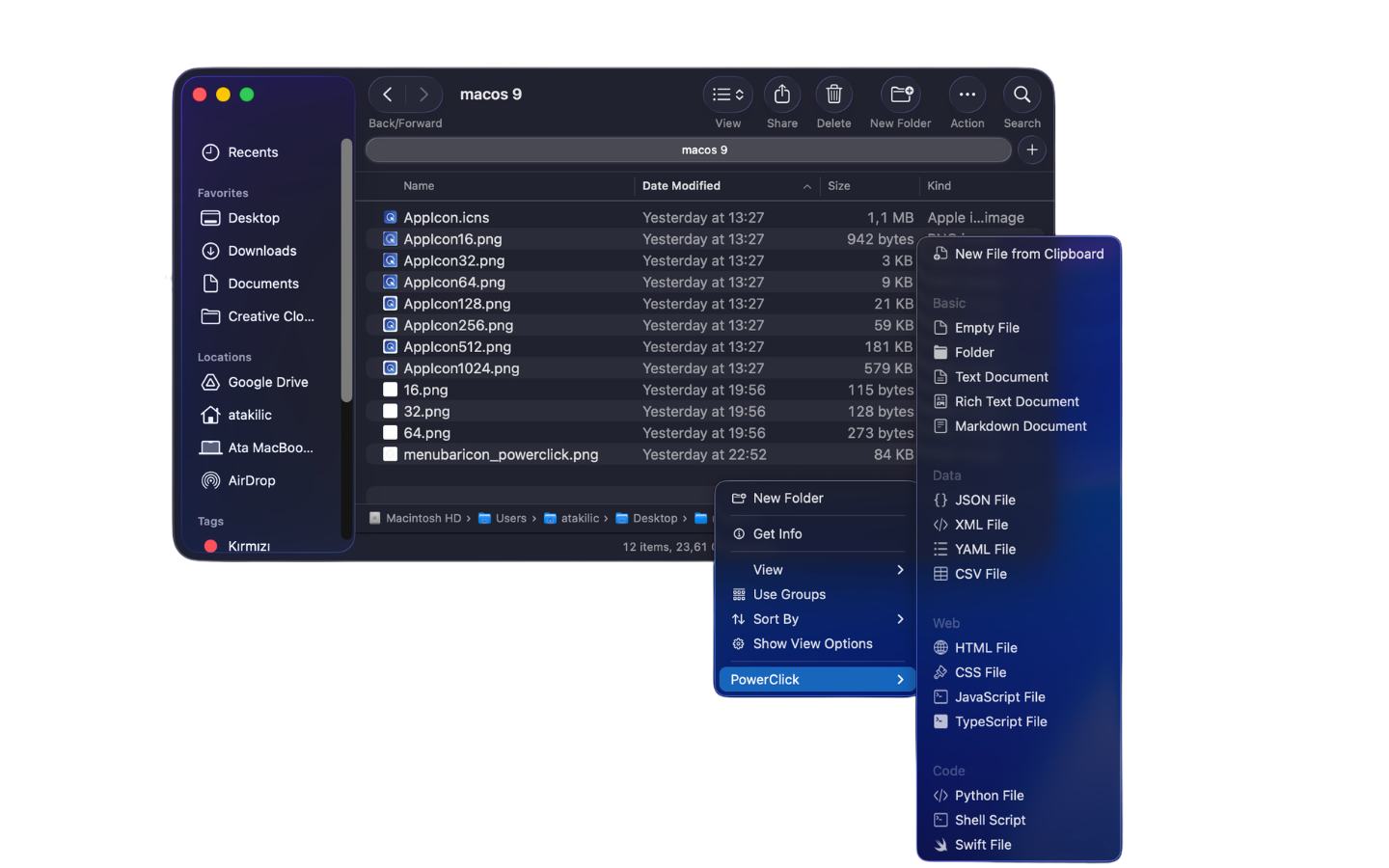Click the Action ellipsis icon in the toolbar
The width and height of the screenshot is (1389, 868).
[967, 94]
